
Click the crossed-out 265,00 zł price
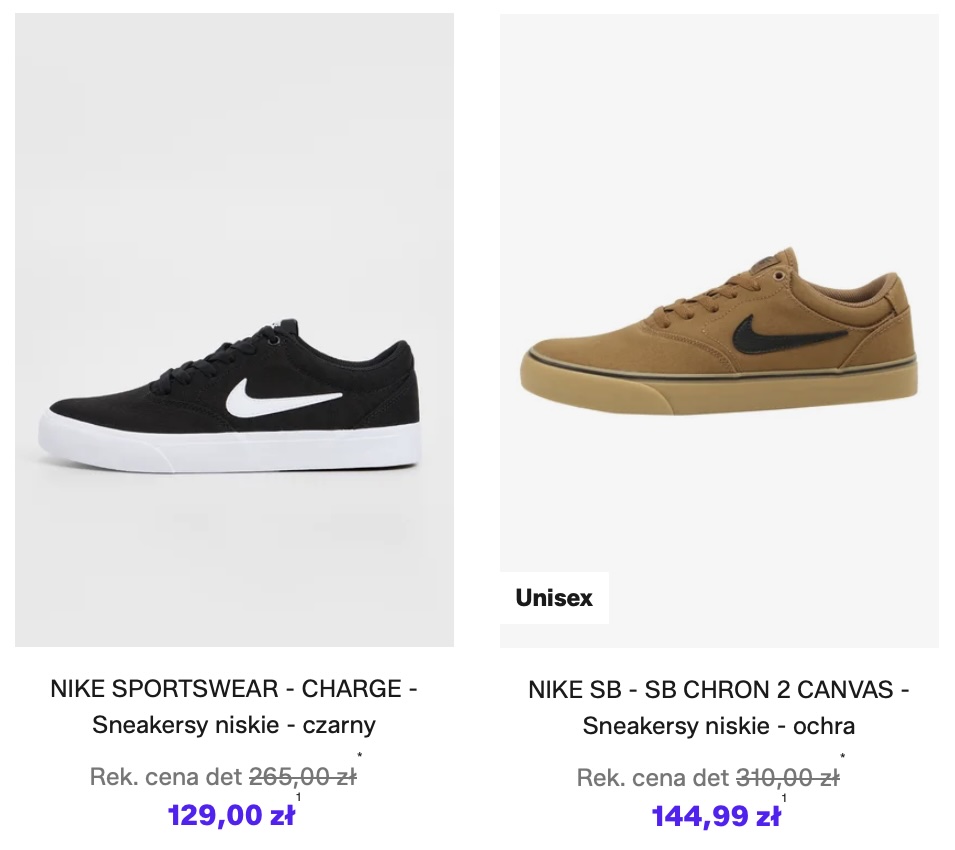pos(302,776)
